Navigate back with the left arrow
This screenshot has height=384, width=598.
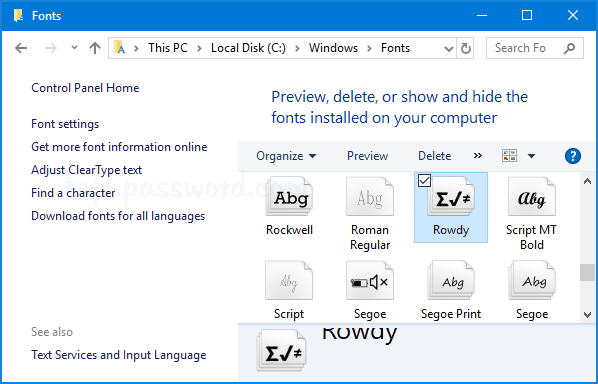(21, 48)
